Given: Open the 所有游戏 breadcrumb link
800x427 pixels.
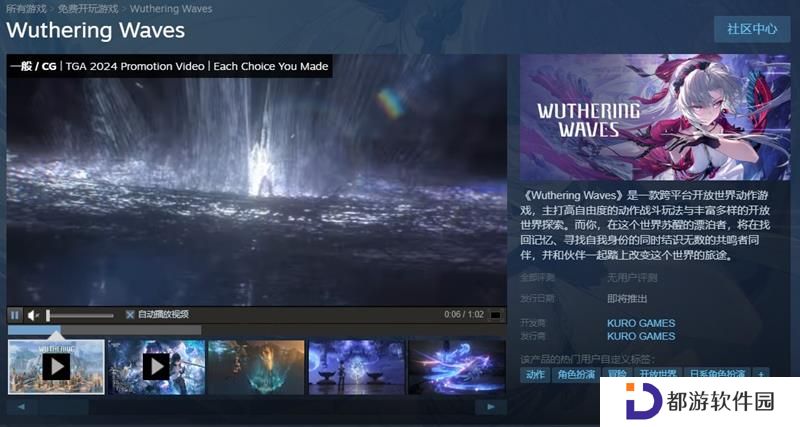Looking at the screenshot, I should point(26,9).
